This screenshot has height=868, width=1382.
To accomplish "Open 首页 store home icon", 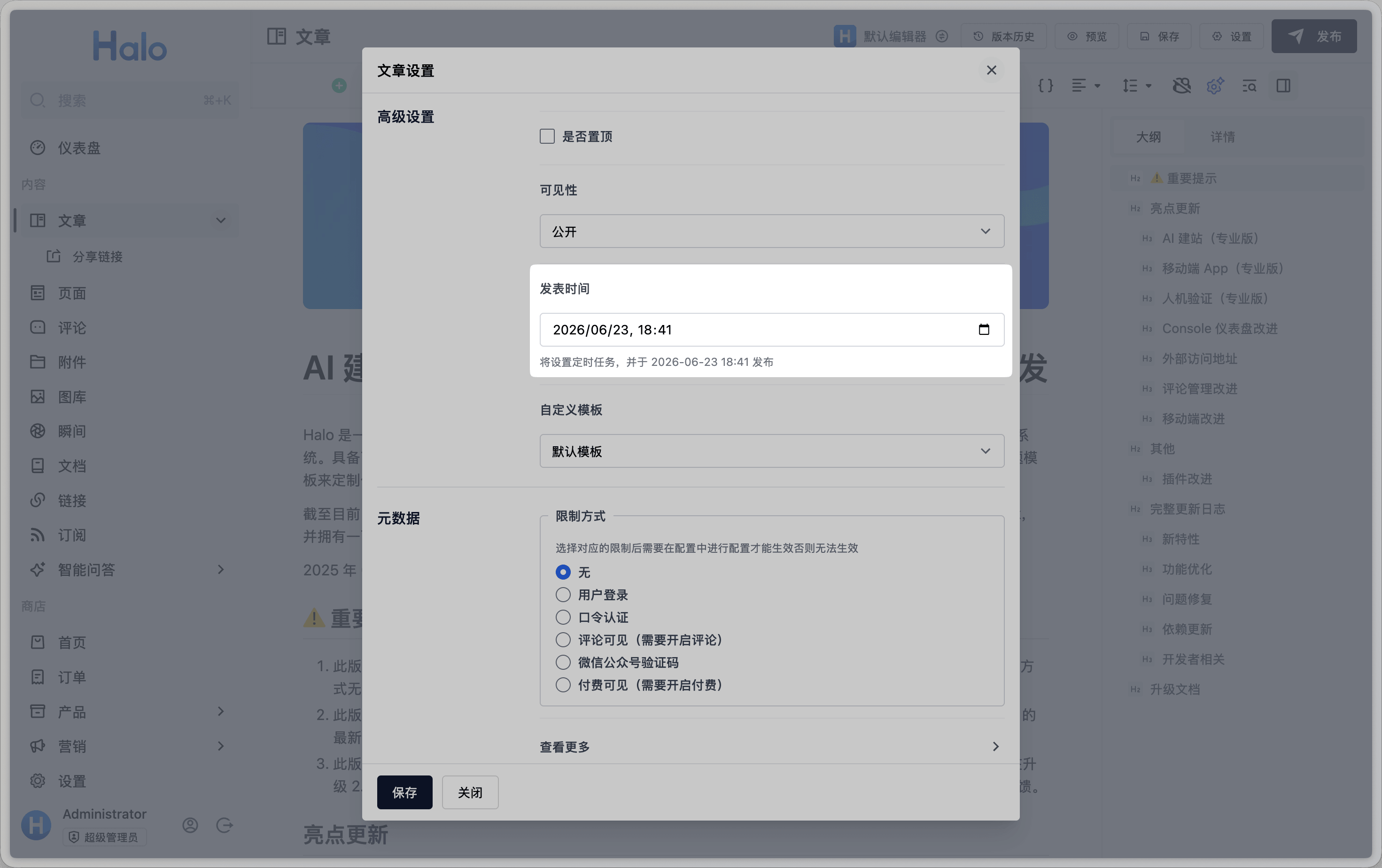I will 37,642.
